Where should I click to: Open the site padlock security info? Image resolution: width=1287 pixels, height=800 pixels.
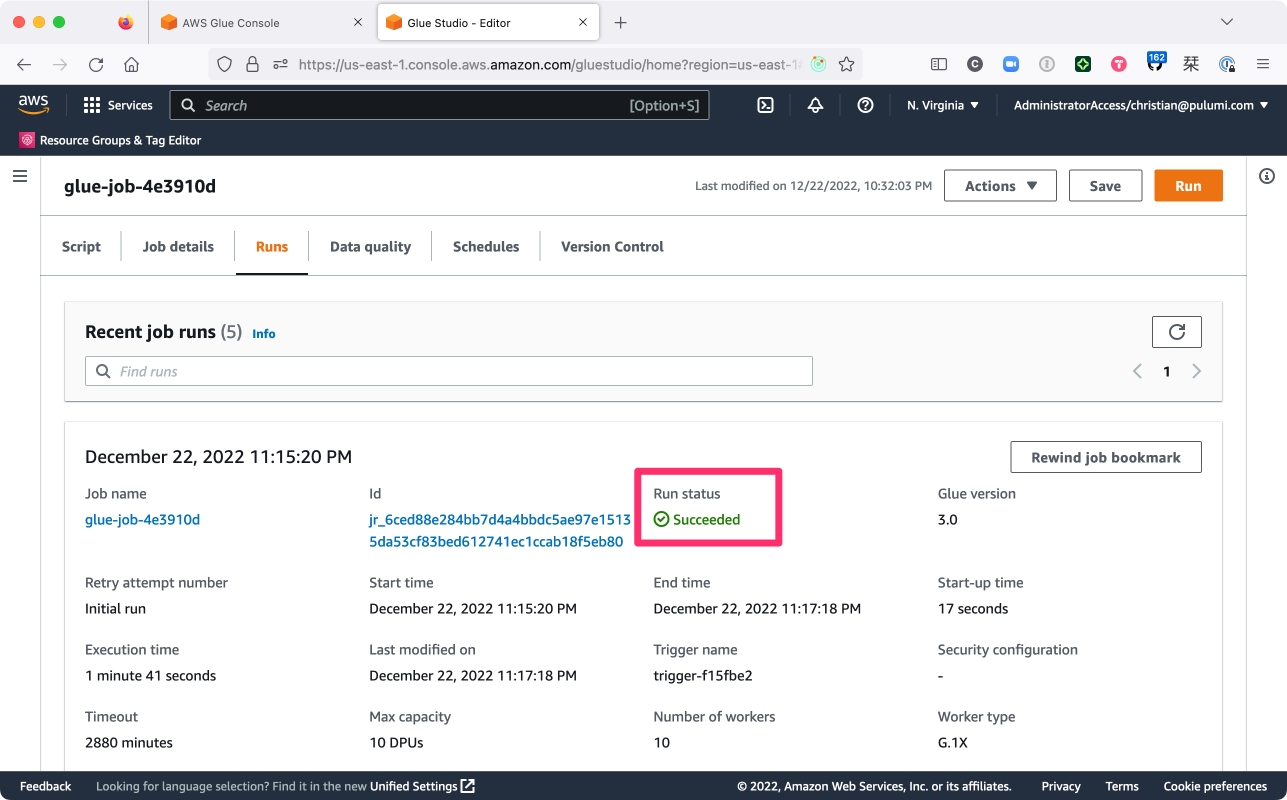(253, 64)
